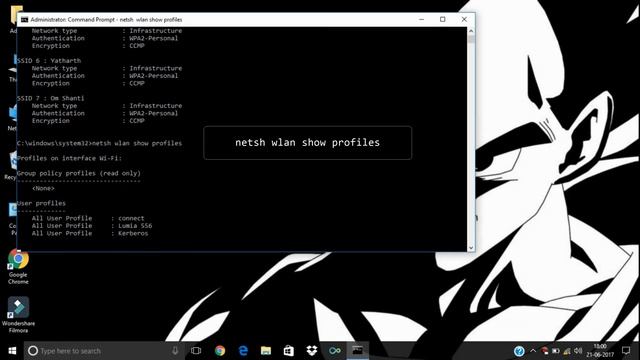Open the green infinity-loop taskbar app
640x360 pixels.
tap(335, 351)
